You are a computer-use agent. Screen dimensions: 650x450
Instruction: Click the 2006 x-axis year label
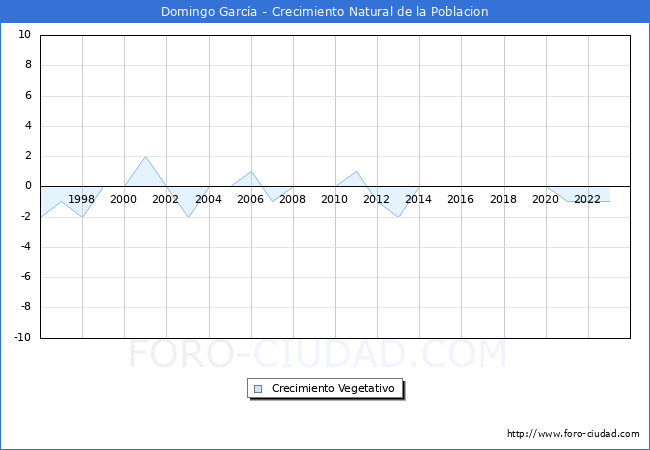pos(250,199)
